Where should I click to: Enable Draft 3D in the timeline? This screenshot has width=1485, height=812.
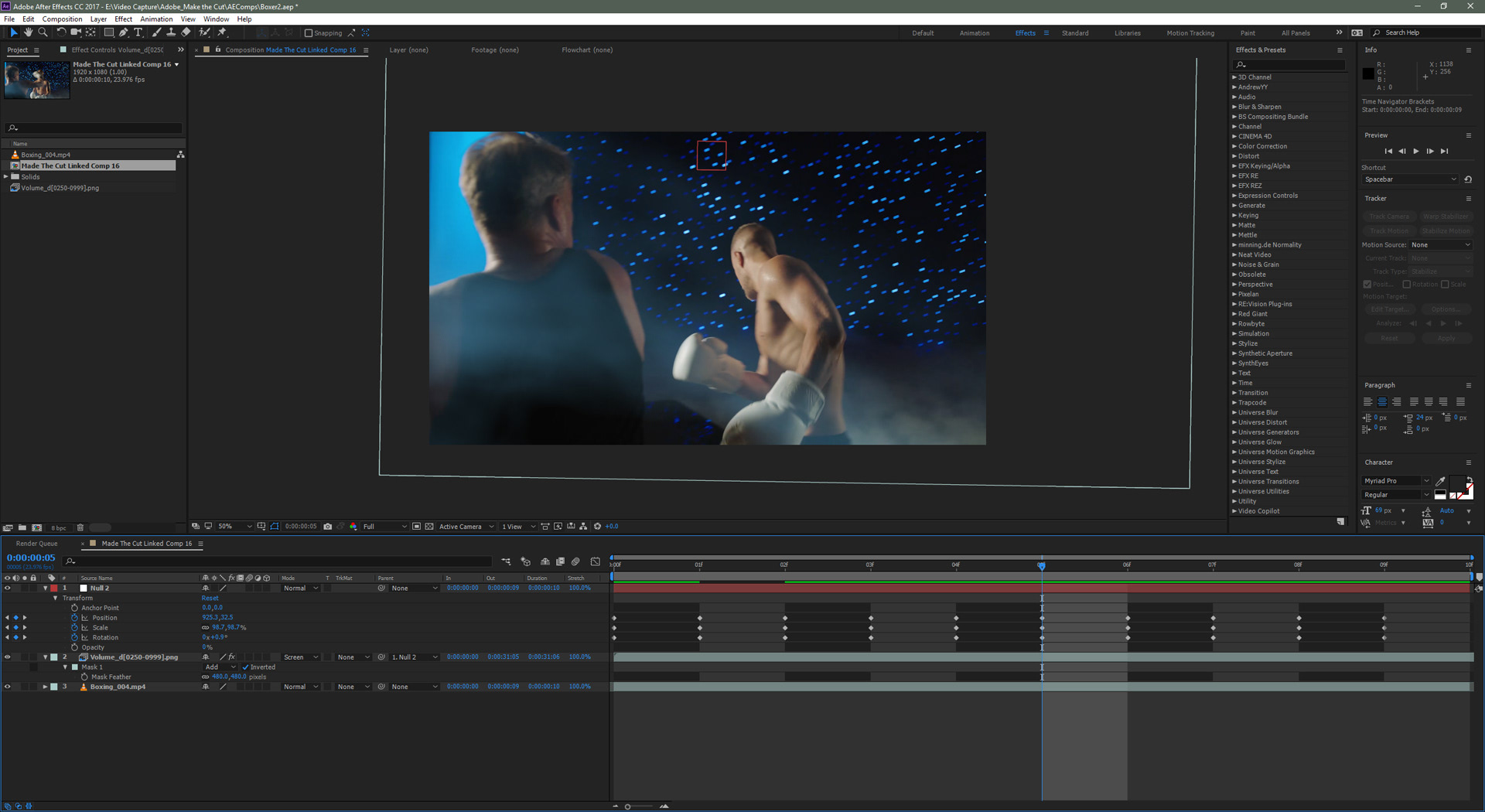pos(526,561)
